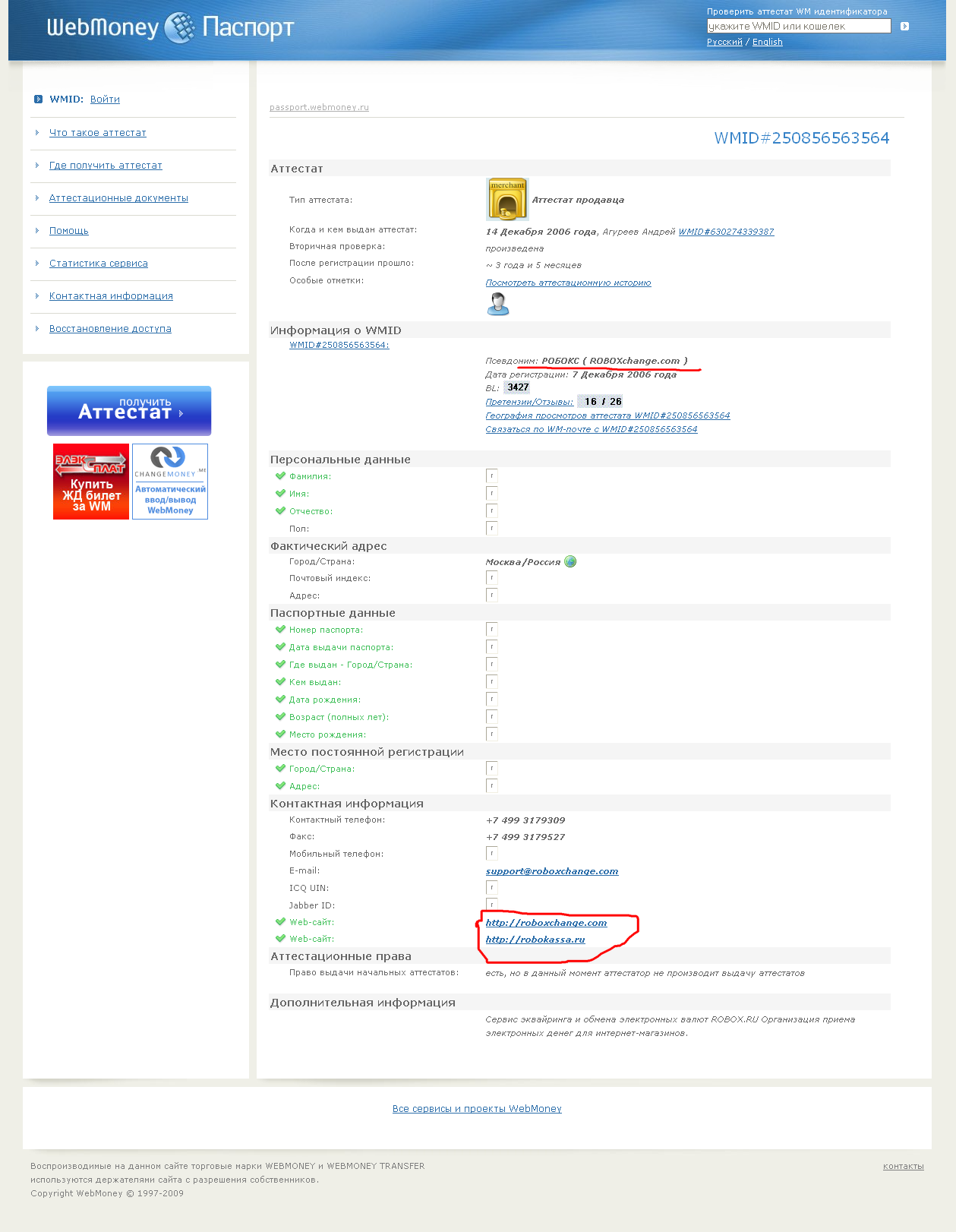Focus the WMID or wallet search field
The height and width of the screenshot is (1232, 956).
(x=799, y=27)
